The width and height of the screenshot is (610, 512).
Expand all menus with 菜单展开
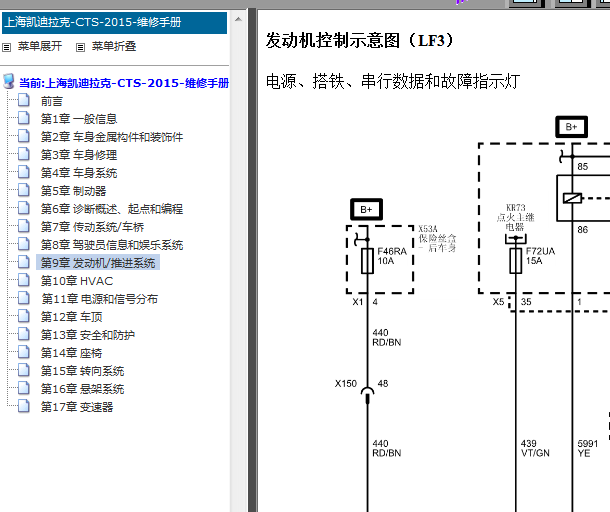(x=40, y=46)
